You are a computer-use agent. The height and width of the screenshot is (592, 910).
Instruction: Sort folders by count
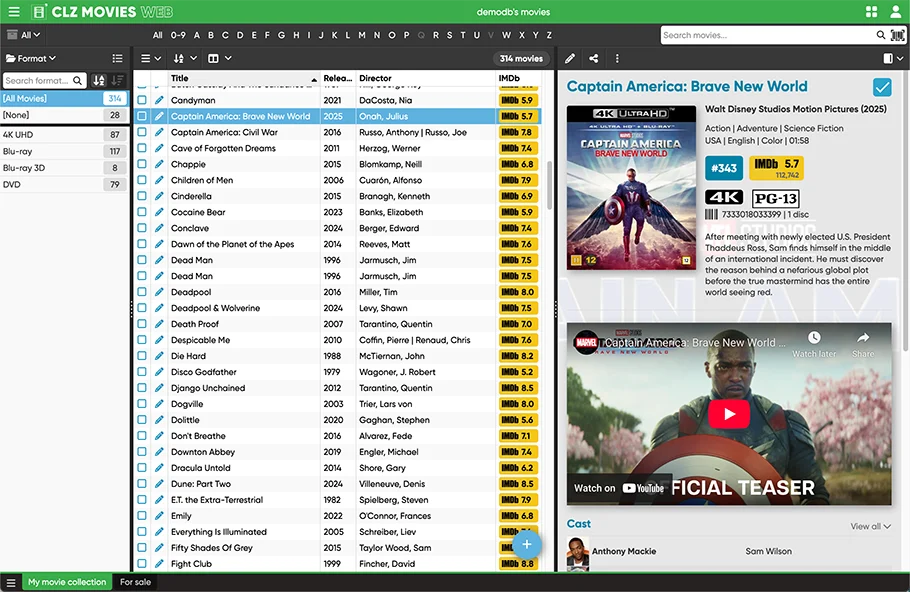118,81
